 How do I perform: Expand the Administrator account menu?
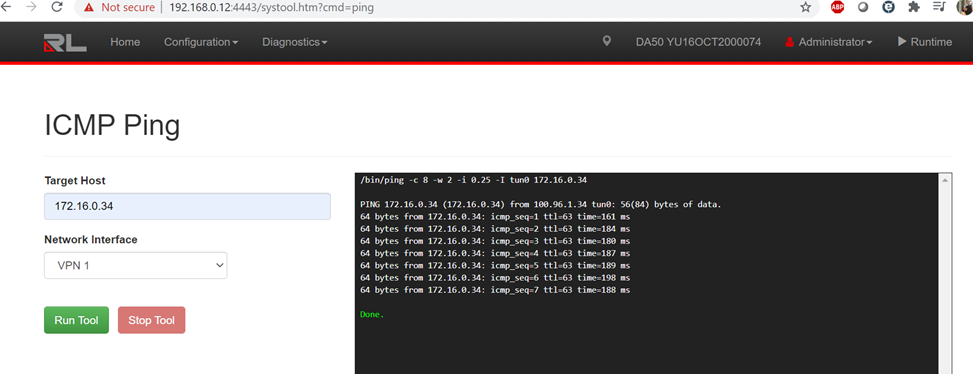(835, 42)
